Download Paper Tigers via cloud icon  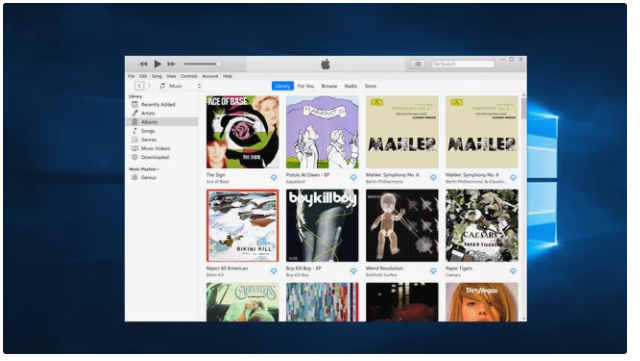coord(513,271)
